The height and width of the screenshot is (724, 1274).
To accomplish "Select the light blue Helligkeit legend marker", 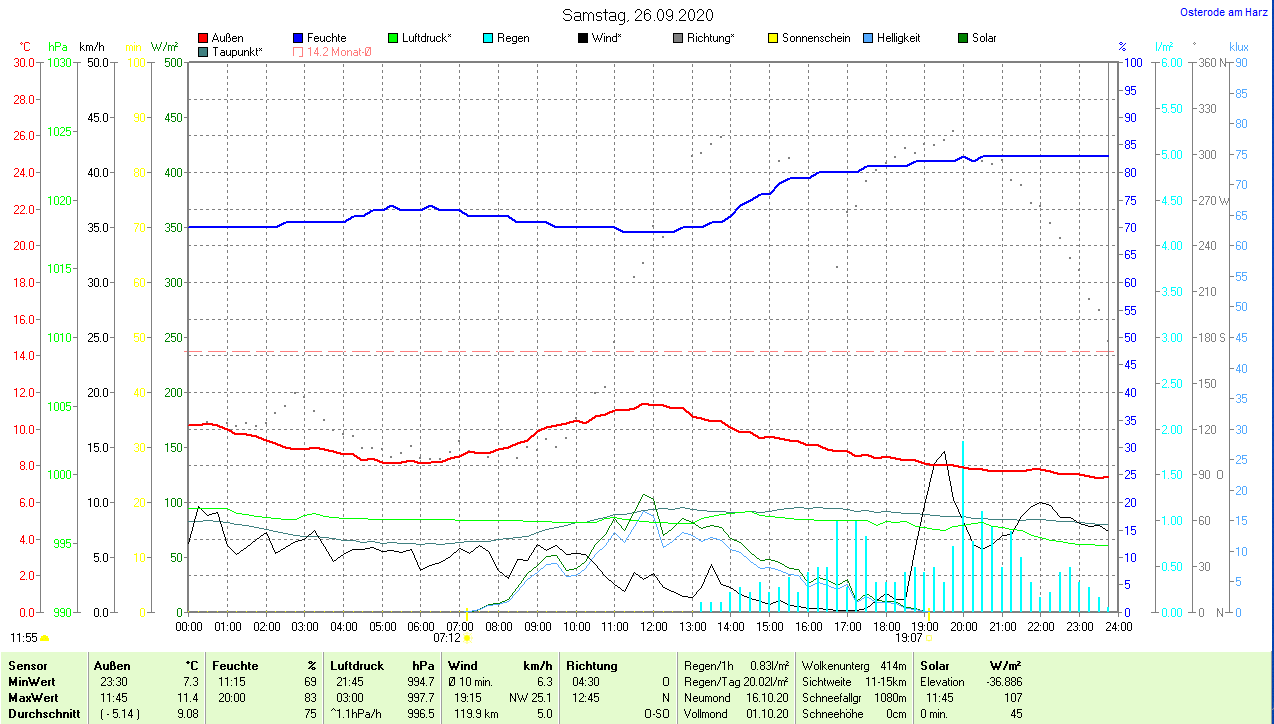I will (868, 39).
